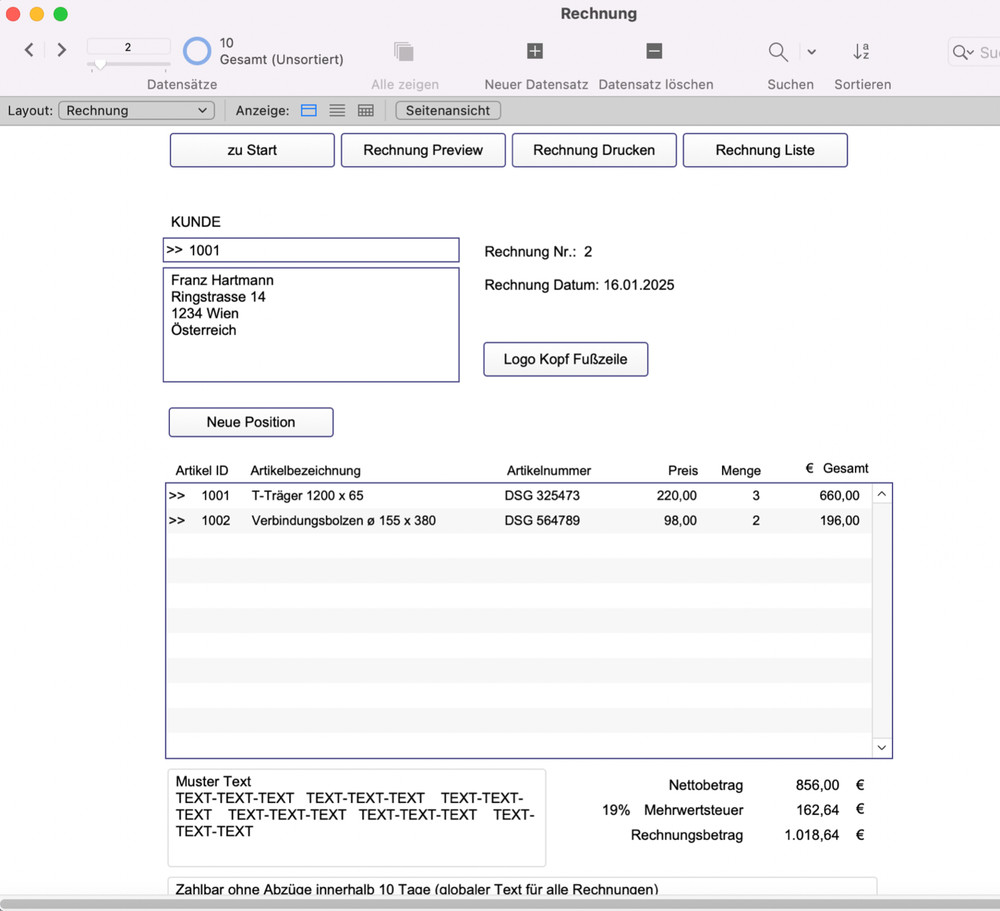The image size is (1000, 911).
Task: Open the Layout dropdown showing Rechnung
Action: 136,110
